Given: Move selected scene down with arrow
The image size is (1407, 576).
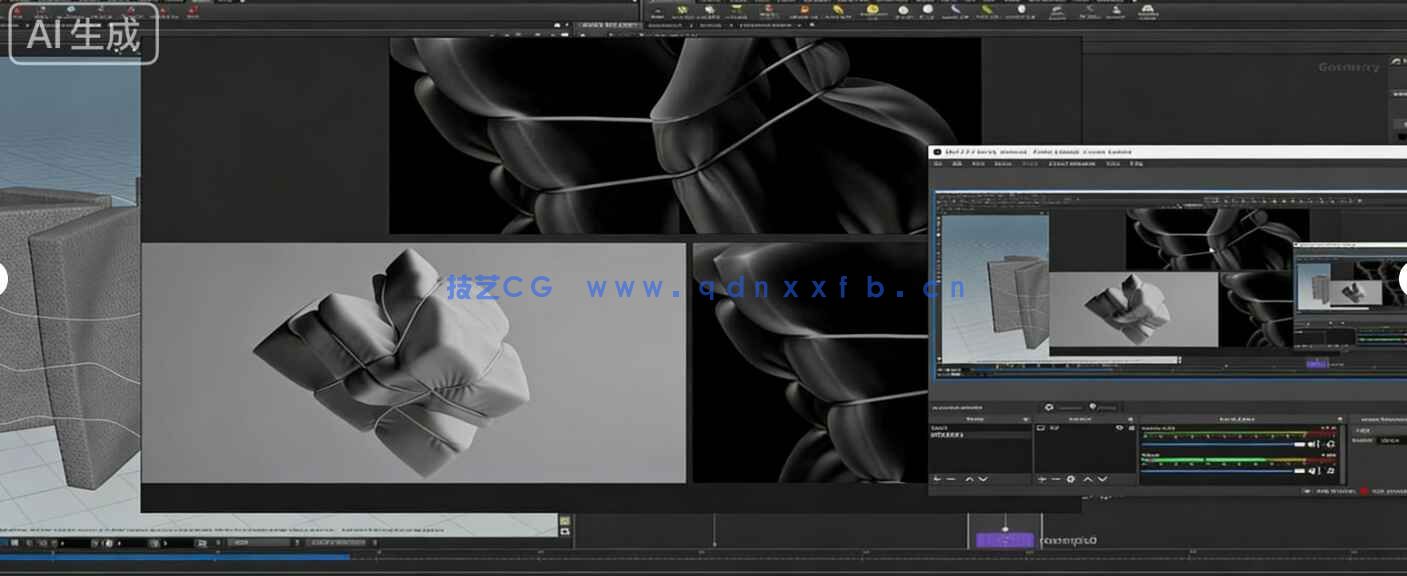Looking at the screenshot, I should tap(983, 480).
